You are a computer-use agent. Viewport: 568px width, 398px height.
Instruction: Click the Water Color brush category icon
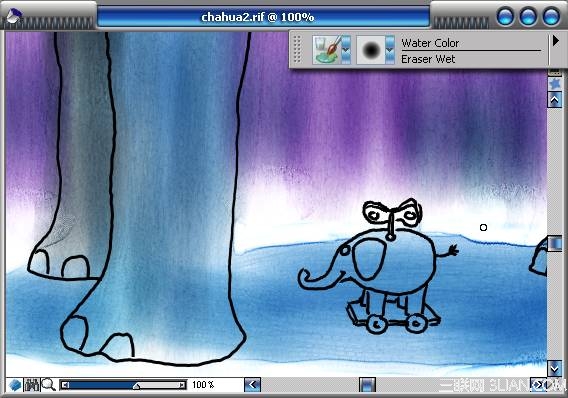point(327,50)
